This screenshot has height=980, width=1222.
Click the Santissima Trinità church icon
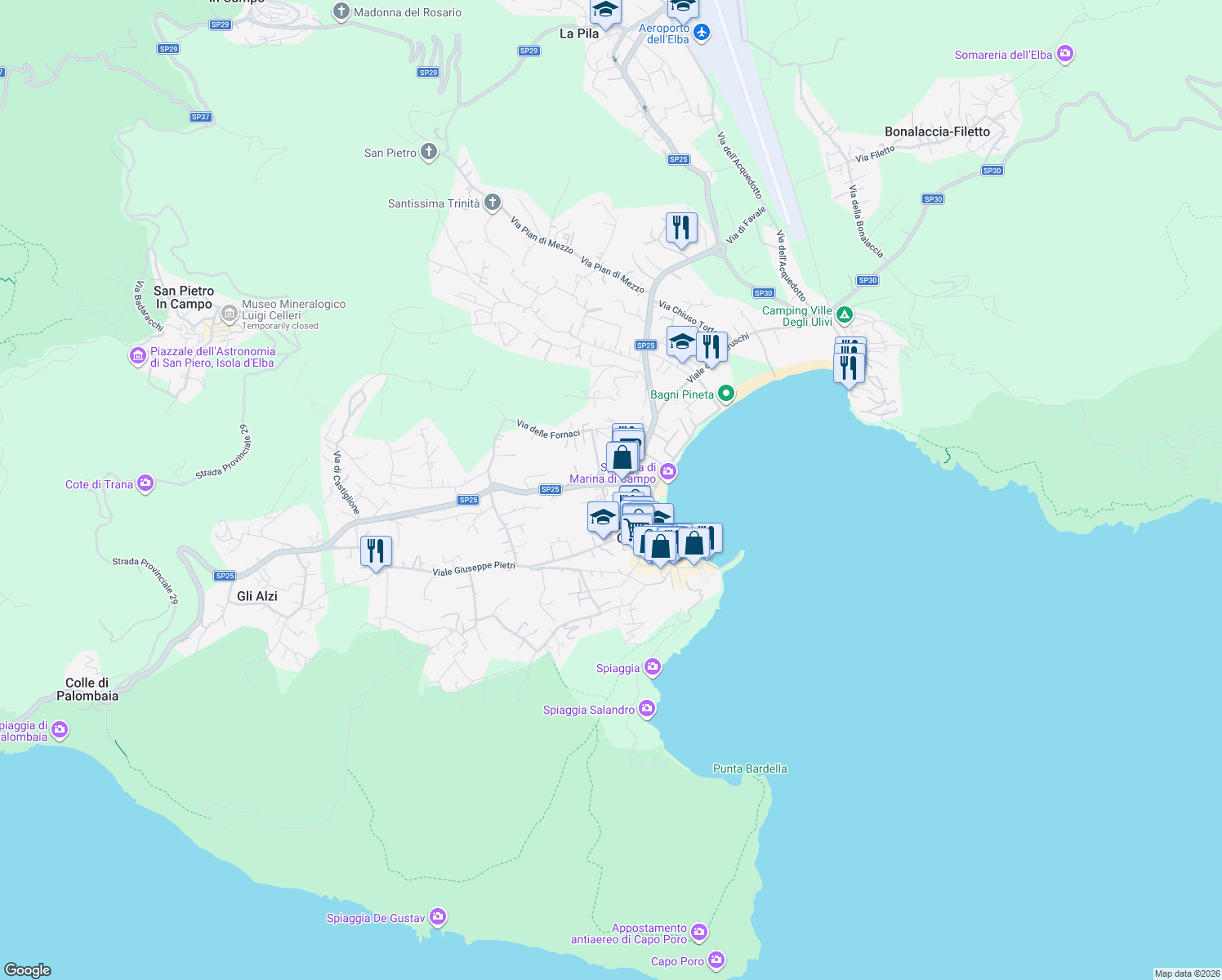pyautogui.click(x=491, y=203)
